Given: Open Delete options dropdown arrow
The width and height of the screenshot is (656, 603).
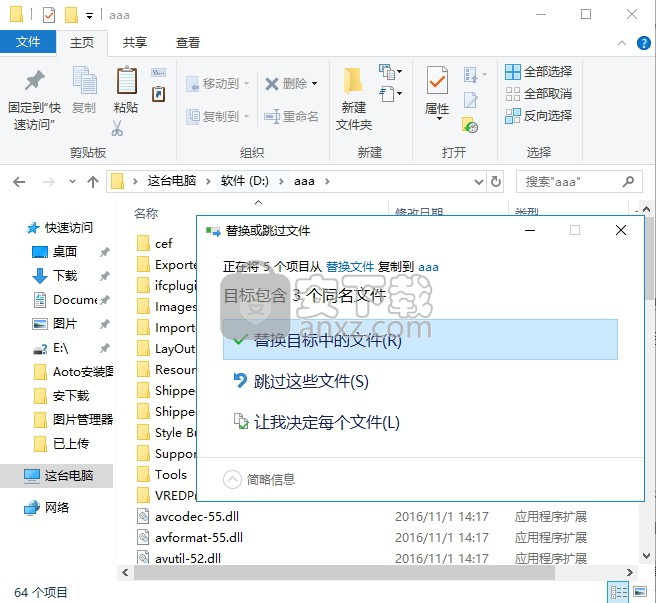Looking at the screenshot, I should pyautogui.click(x=314, y=84).
